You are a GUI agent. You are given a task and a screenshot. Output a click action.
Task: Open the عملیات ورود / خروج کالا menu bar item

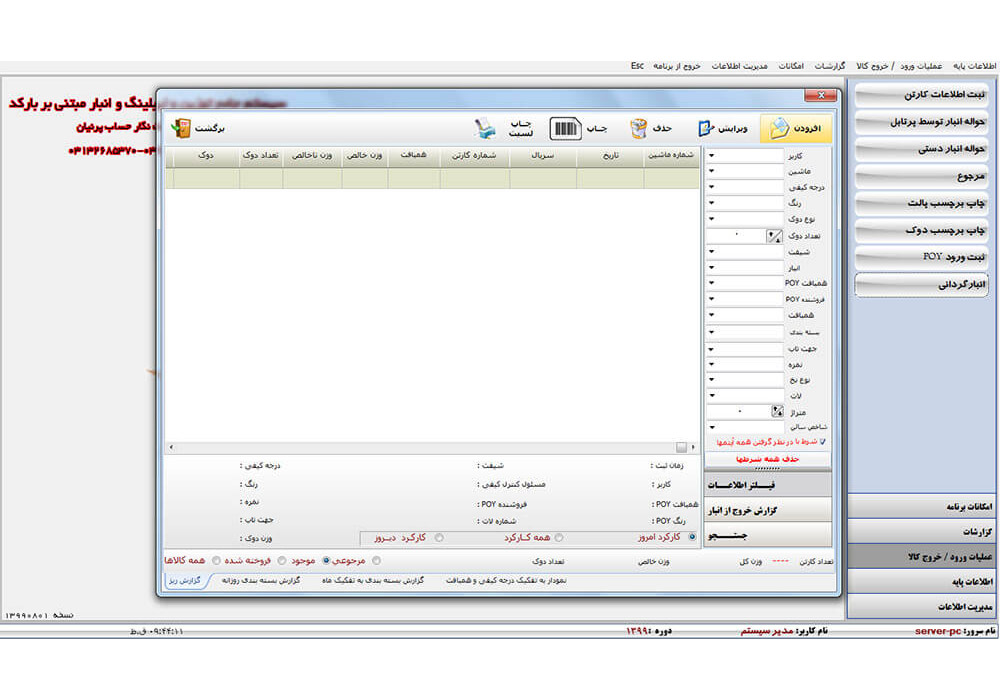click(x=899, y=66)
